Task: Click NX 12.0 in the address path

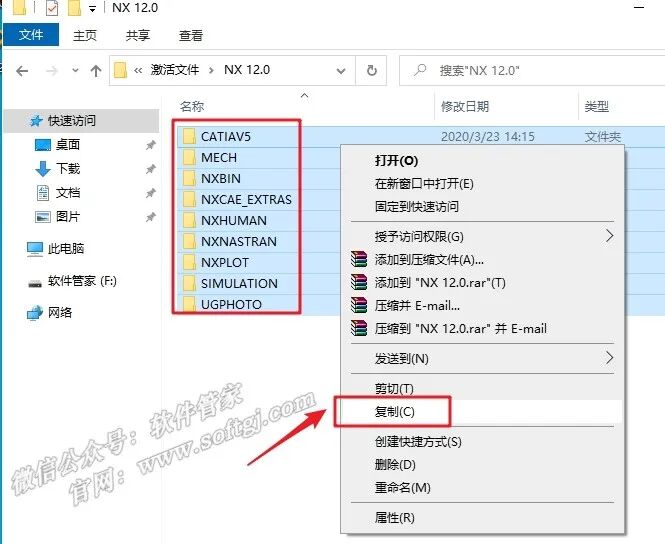Action: (x=247, y=70)
